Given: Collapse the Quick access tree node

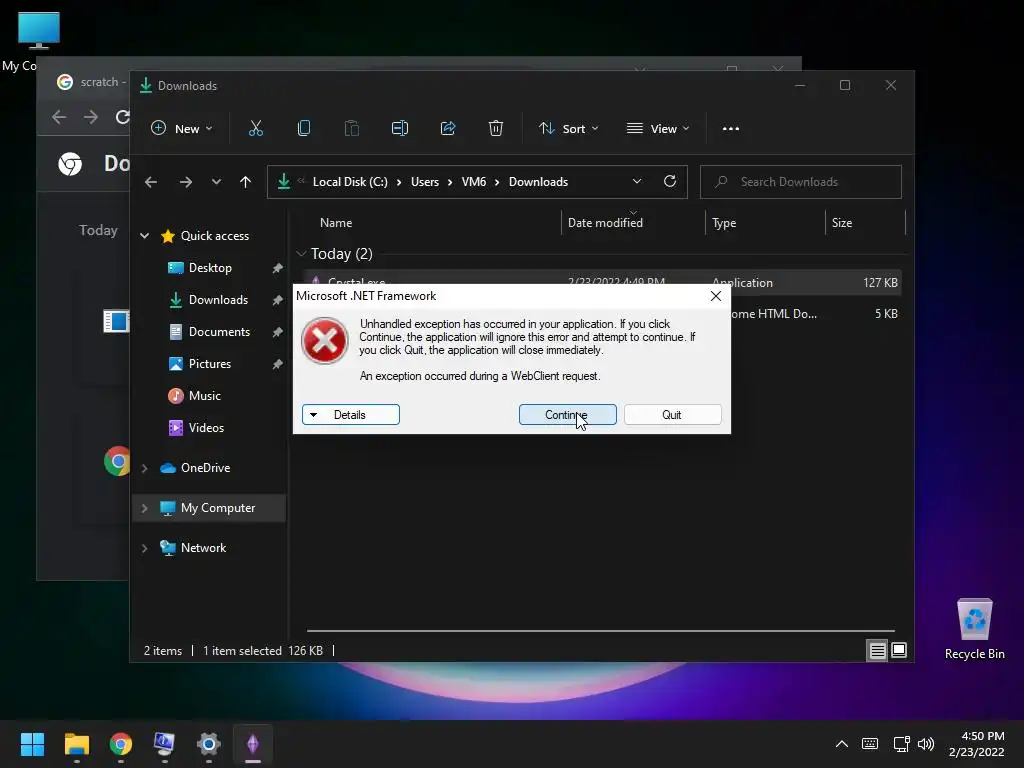Looking at the screenshot, I should click(144, 236).
